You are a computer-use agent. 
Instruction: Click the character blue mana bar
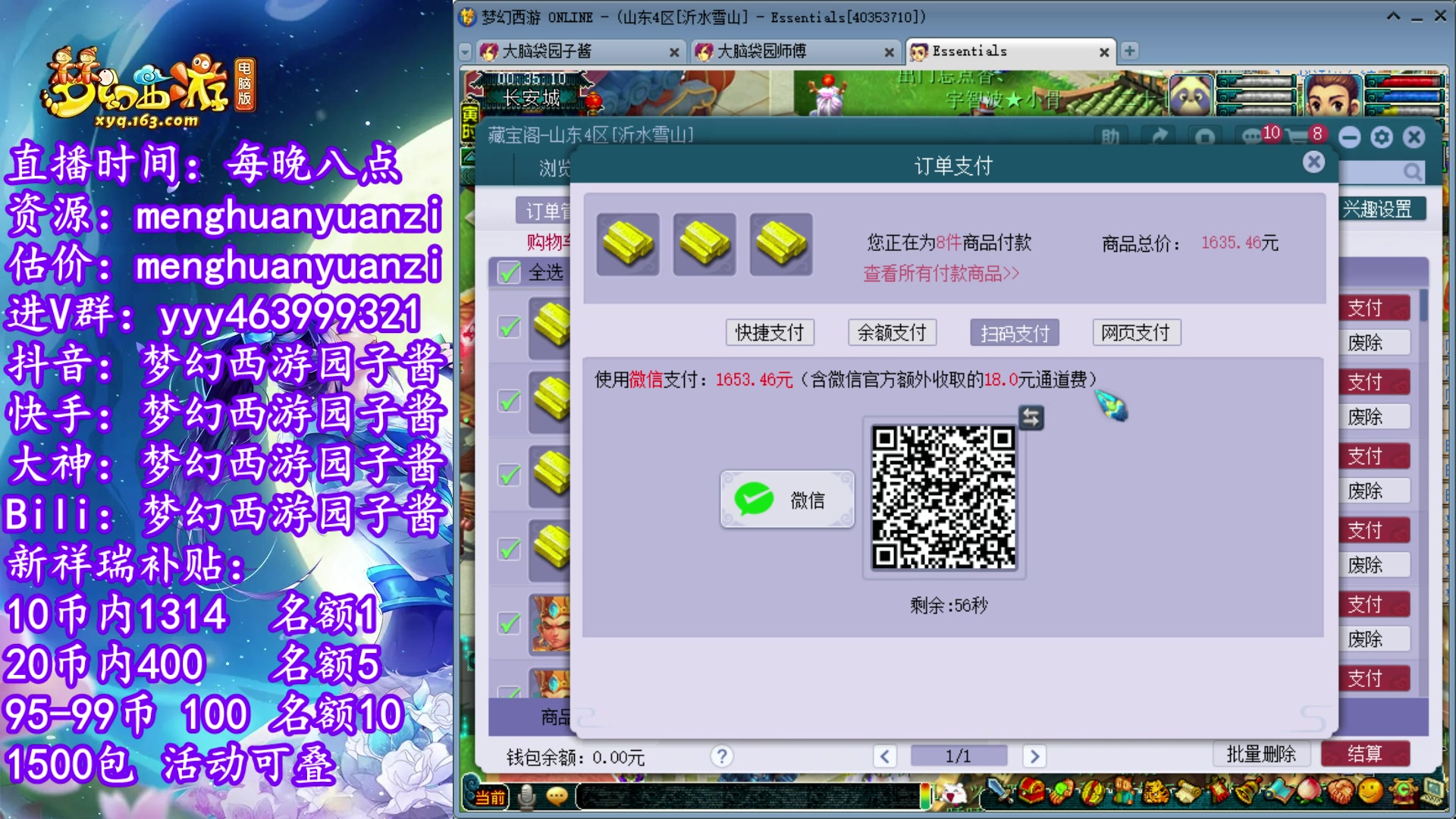1404,96
